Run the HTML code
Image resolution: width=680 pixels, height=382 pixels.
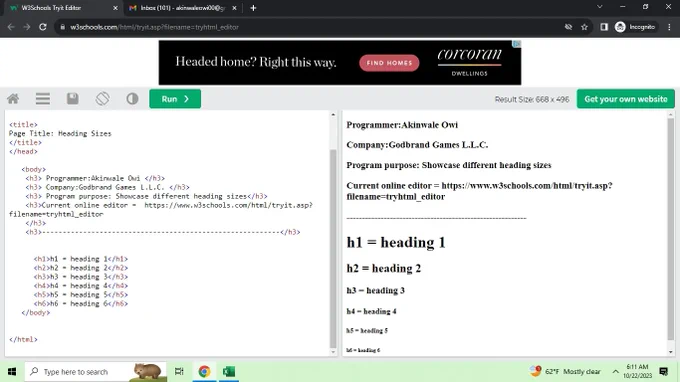point(175,99)
